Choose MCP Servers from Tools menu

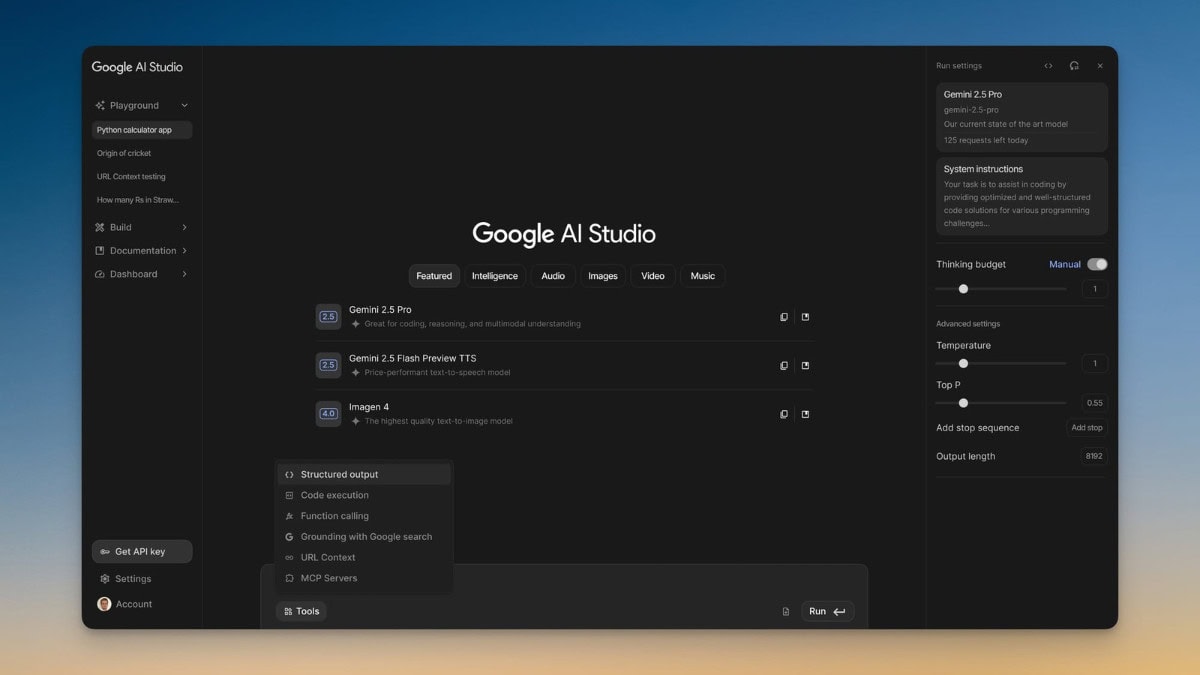pyautogui.click(x=364, y=578)
